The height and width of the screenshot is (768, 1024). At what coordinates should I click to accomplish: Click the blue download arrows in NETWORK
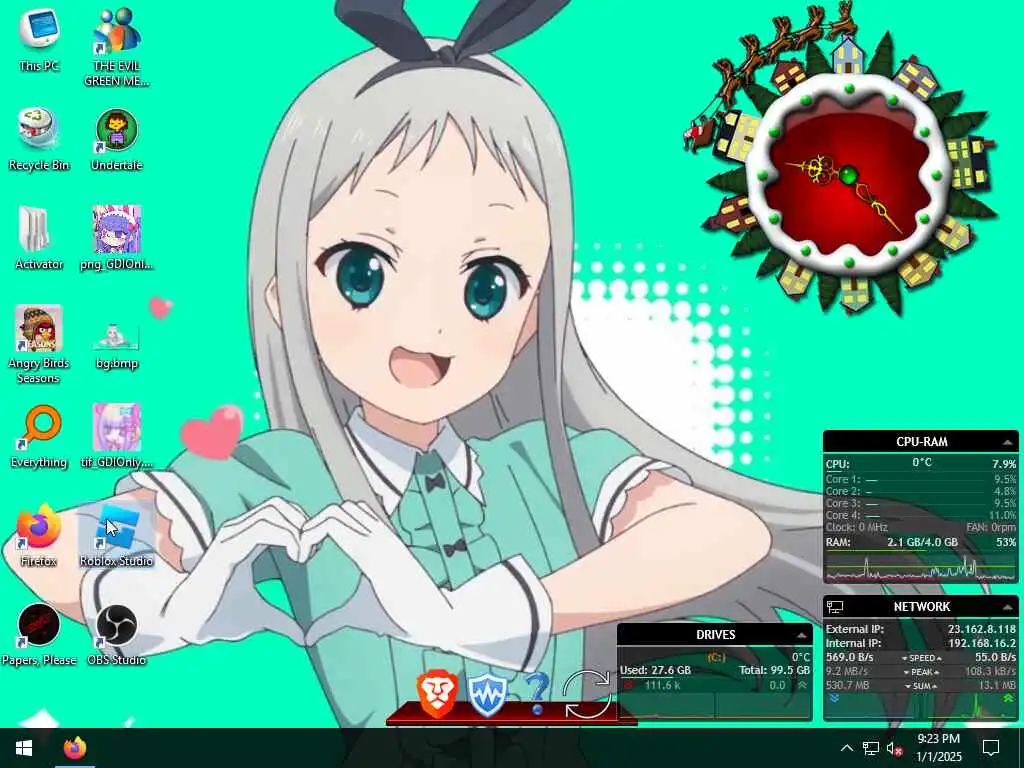834,699
